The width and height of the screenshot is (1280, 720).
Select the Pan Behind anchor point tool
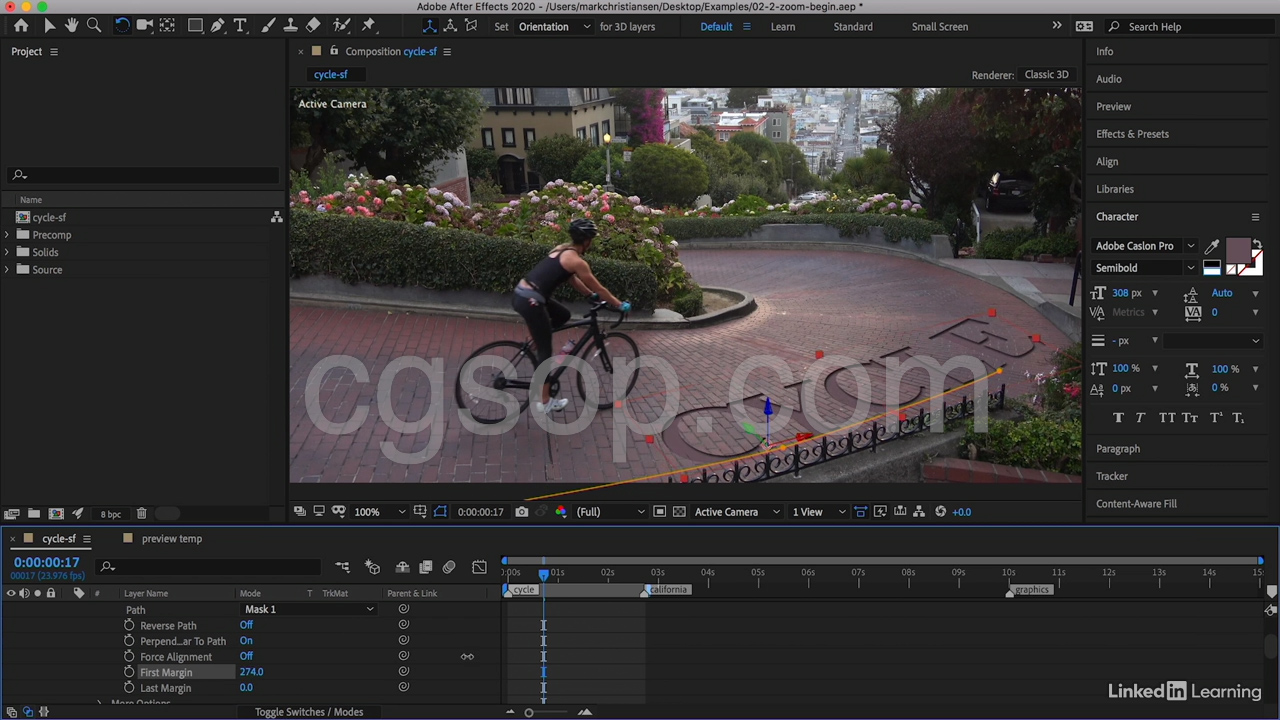click(167, 26)
